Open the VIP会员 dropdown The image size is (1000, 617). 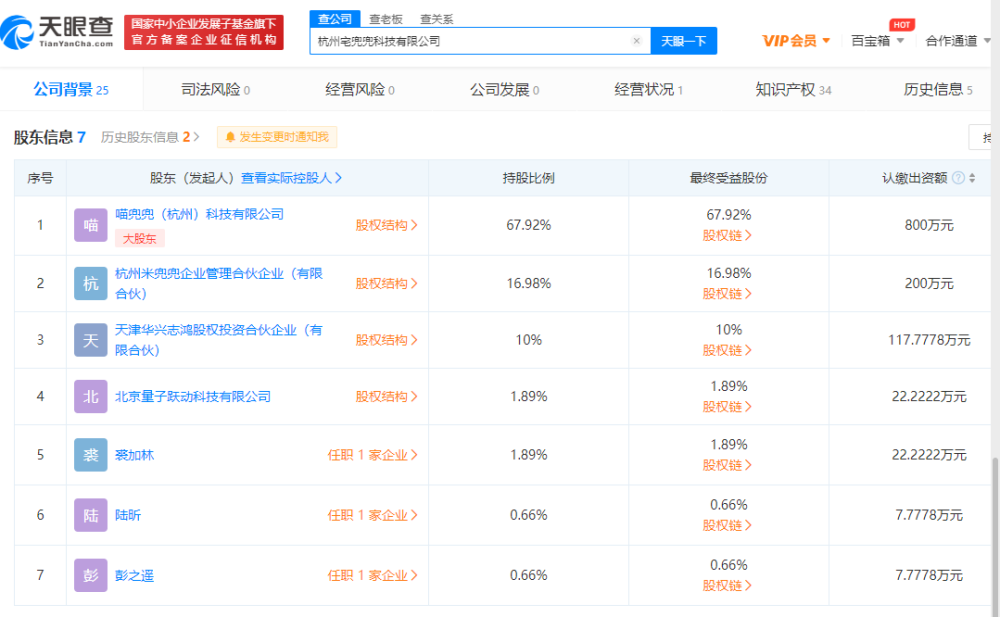click(x=796, y=41)
